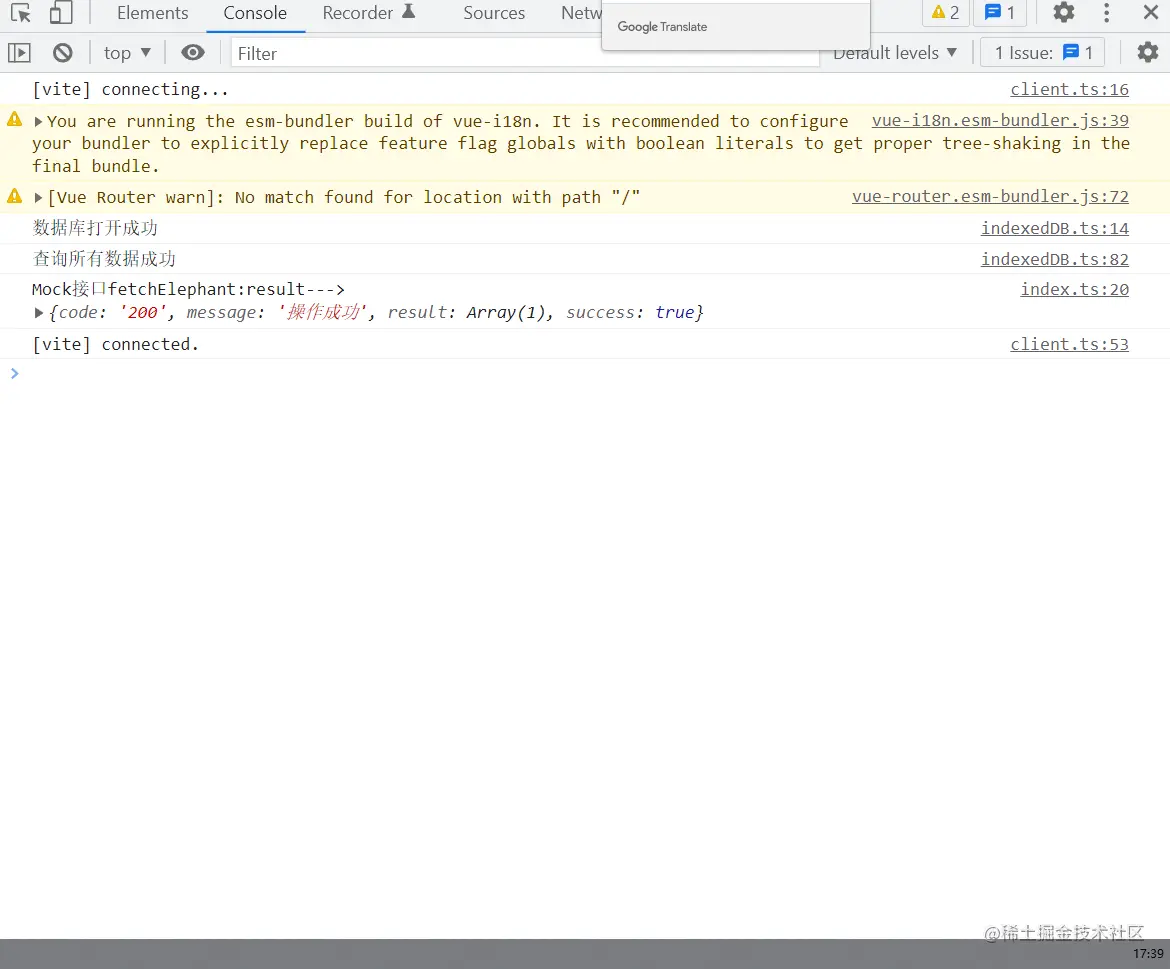The width and height of the screenshot is (1170, 969).
Task: Click the '[vite] connecting...' log text
Action: click(131, 90)
